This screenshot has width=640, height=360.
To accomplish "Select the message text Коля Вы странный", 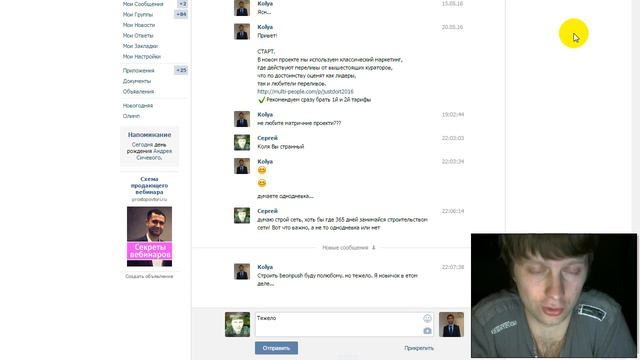I will pos(281,147).
